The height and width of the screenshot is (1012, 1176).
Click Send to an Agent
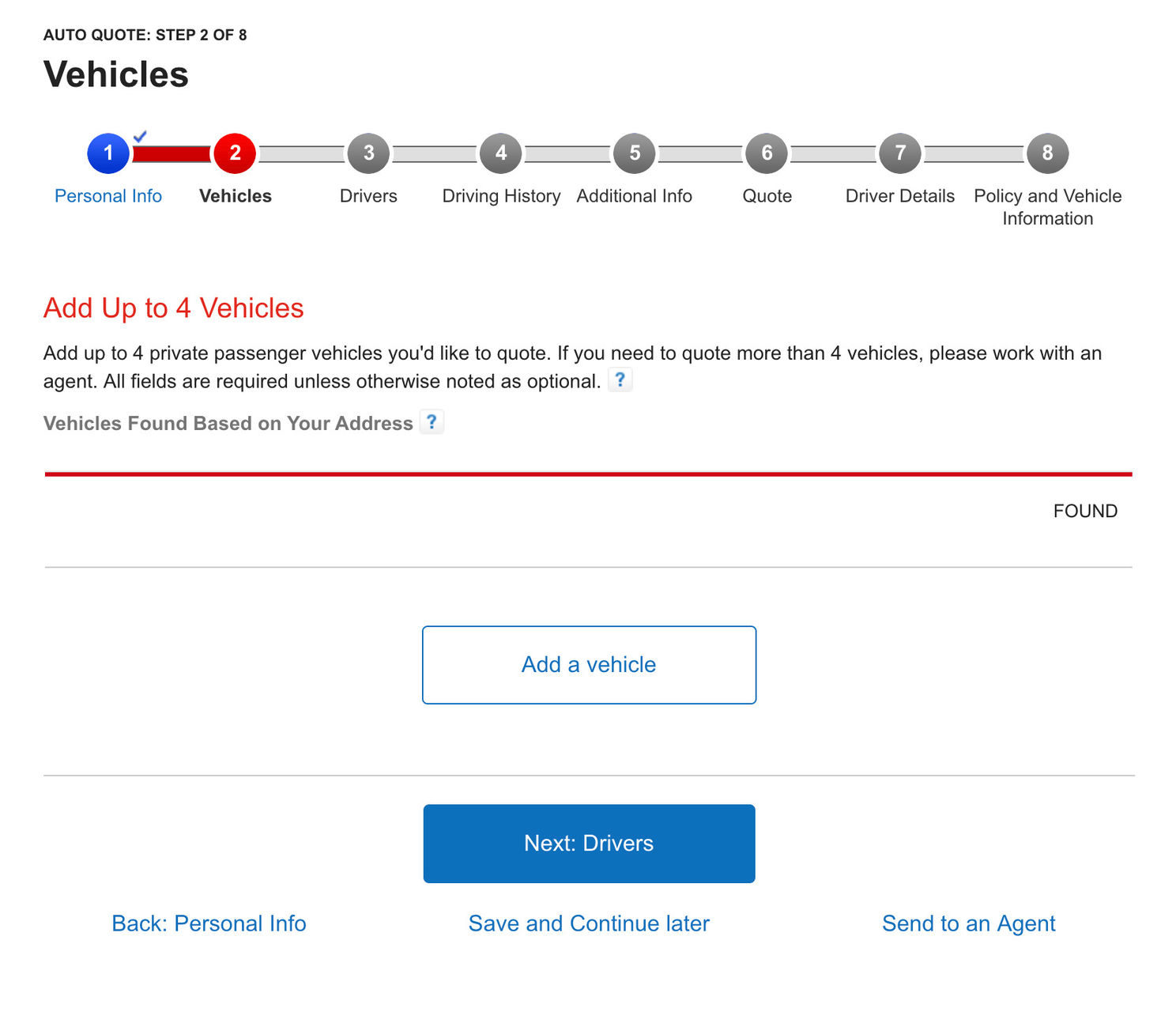click(x=968, y=923)
